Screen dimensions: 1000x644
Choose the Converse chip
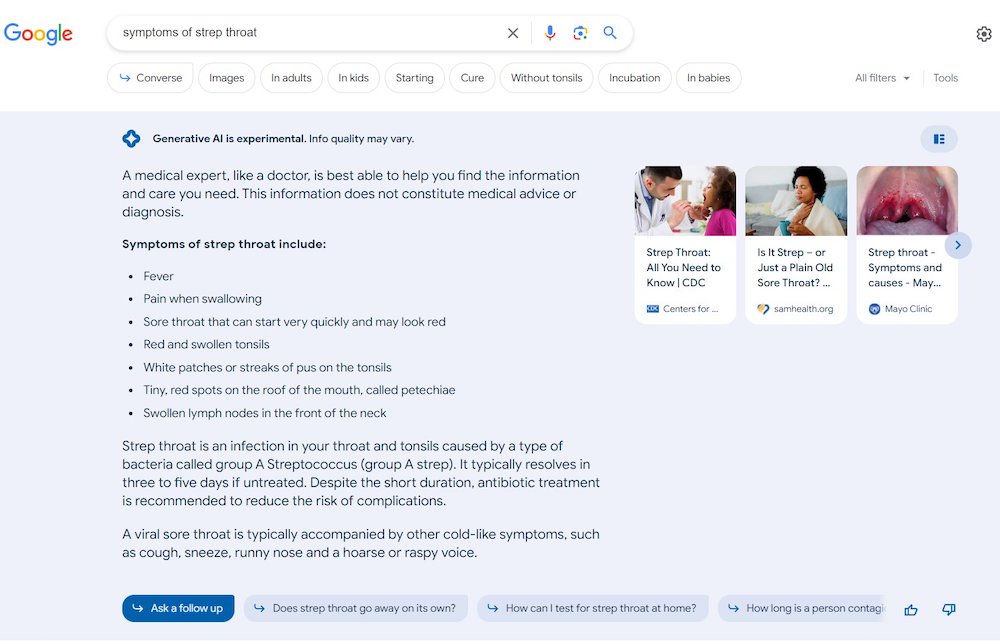(150, 78)
